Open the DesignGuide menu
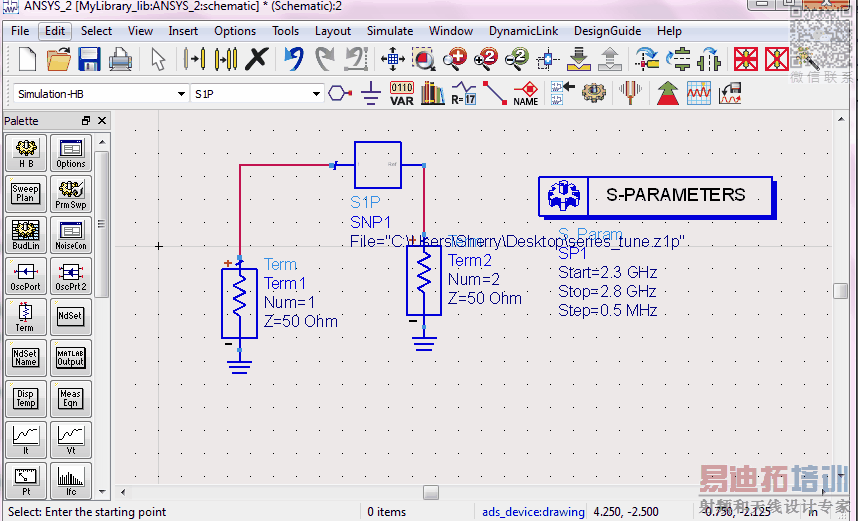 607,31
